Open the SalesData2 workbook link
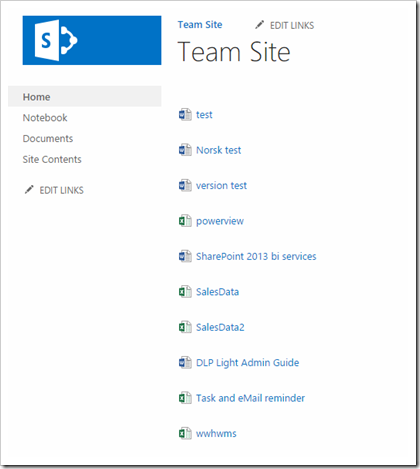 point(220,327)
